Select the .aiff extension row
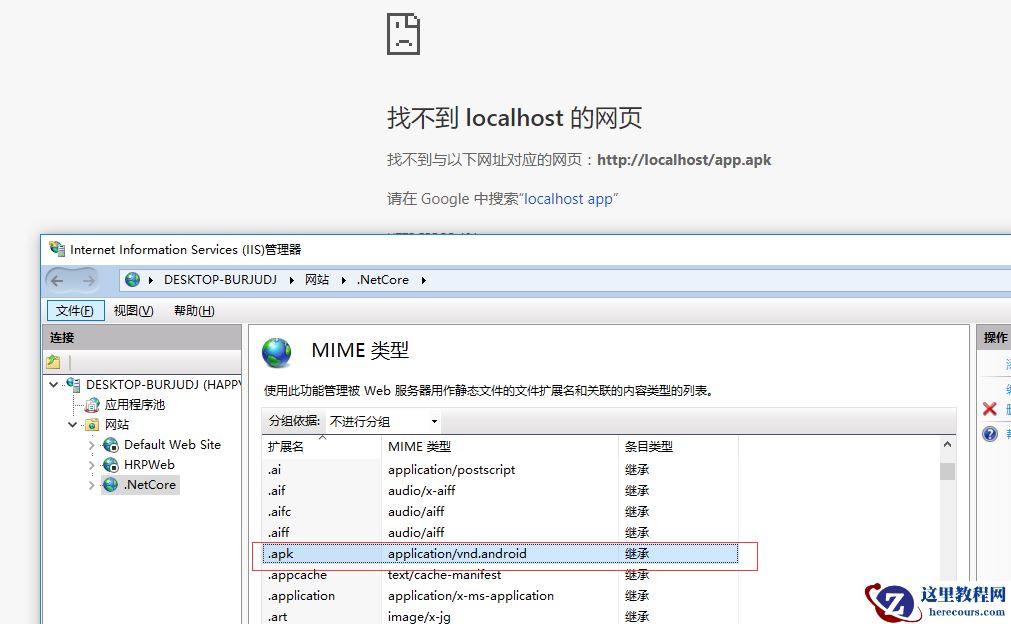Image resolution: width=1011 pixels, height=624 pixels. [500, 532]
